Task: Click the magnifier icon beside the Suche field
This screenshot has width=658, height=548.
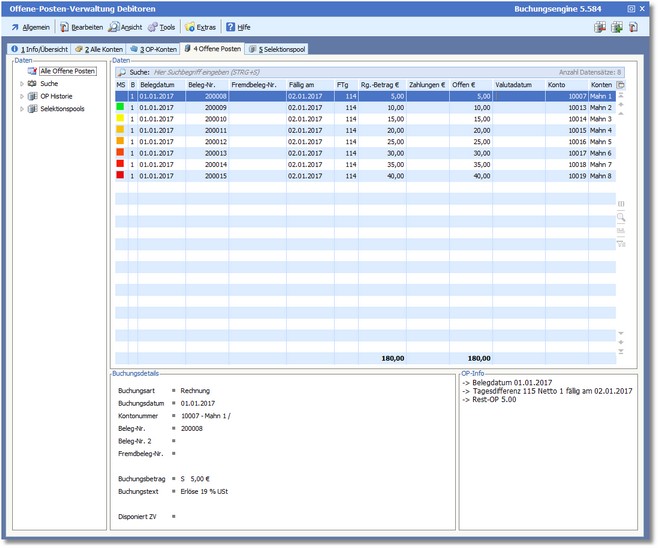Action: 121,72
